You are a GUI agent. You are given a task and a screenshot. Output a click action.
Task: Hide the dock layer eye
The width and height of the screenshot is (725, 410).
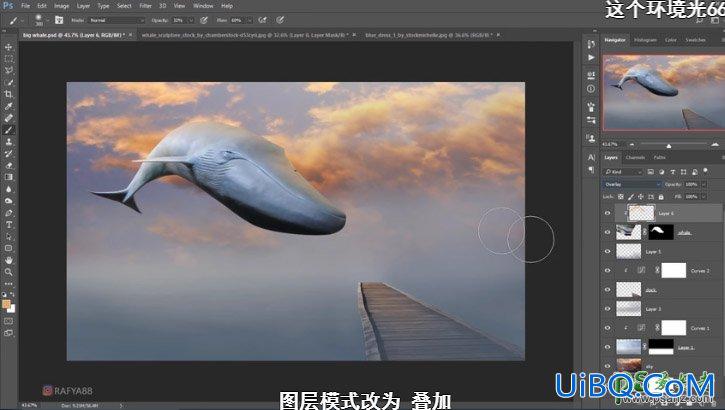(608, 290)
